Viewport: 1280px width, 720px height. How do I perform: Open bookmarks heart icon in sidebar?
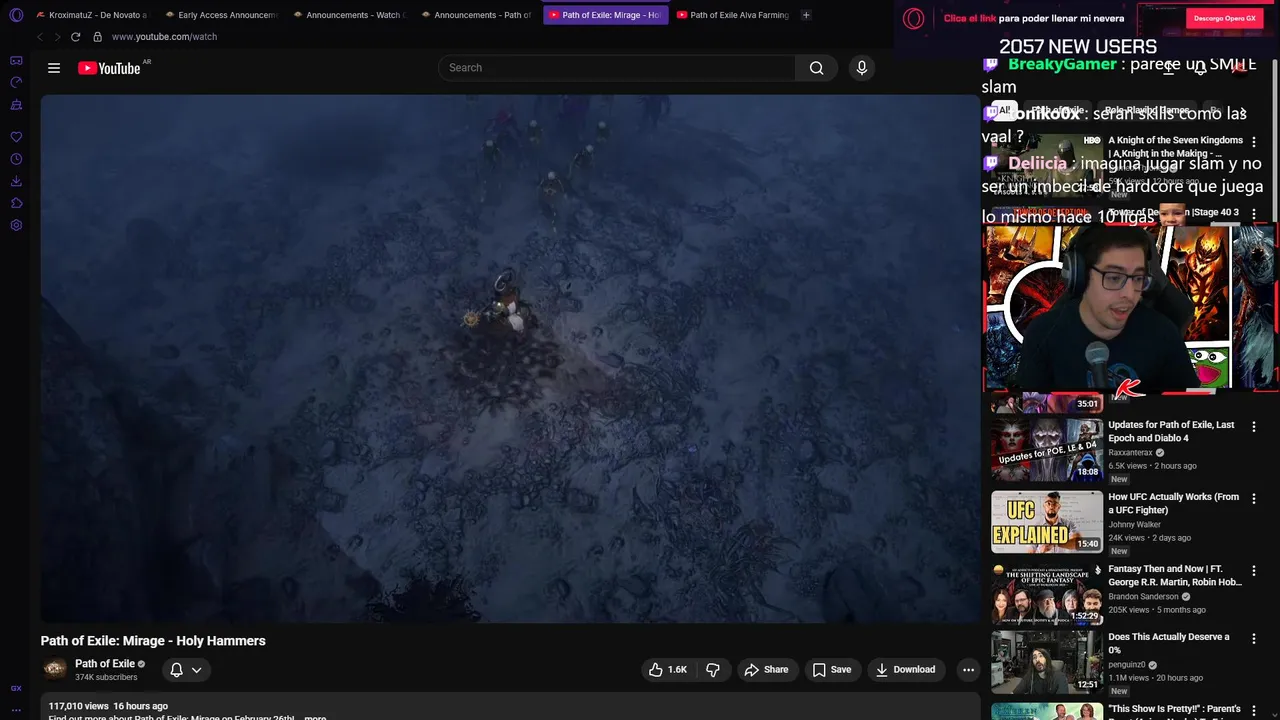16,137
